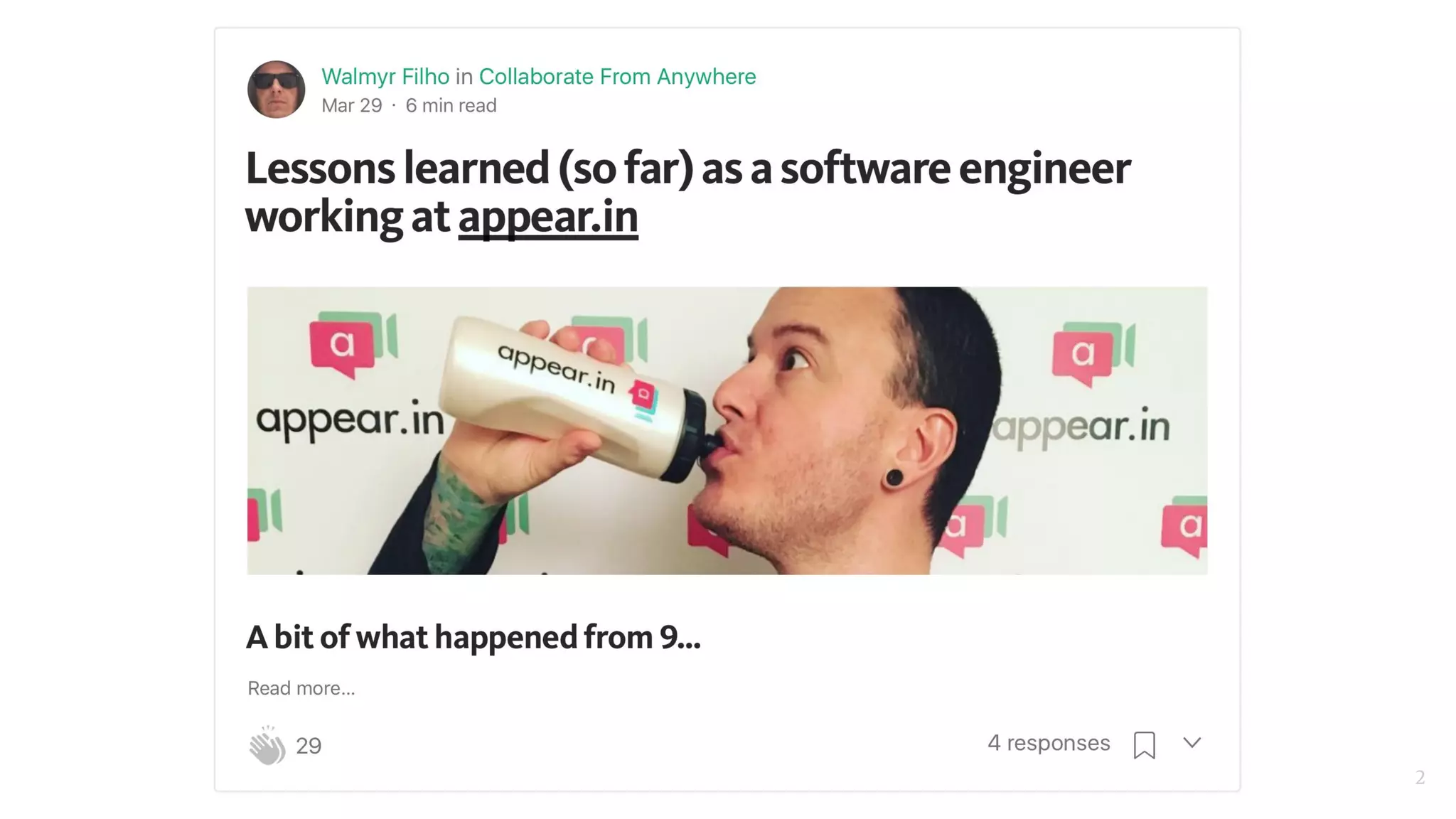Bookmark this article
Screen dimensions: 1456x819
(x=1144, y=745)
